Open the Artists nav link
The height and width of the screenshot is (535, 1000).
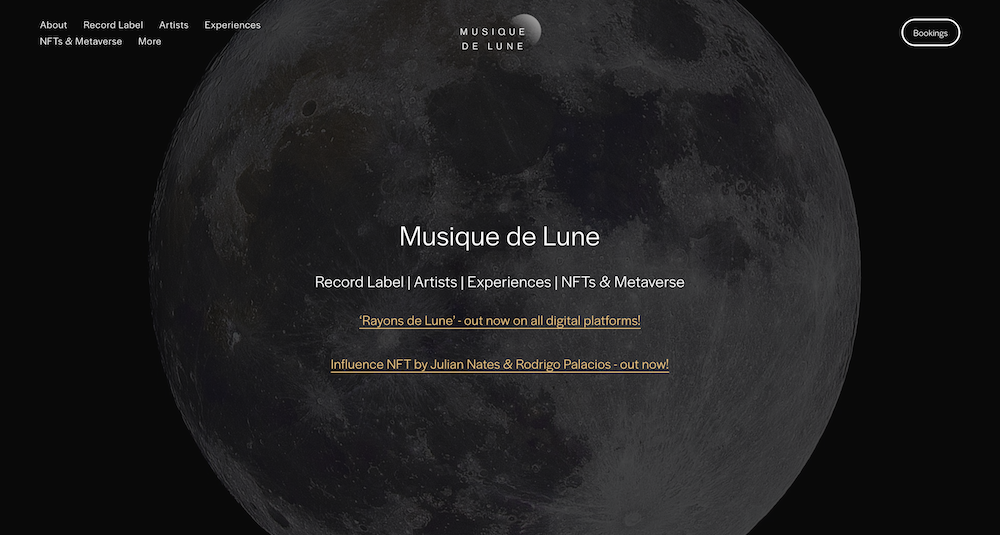[173, 25]
